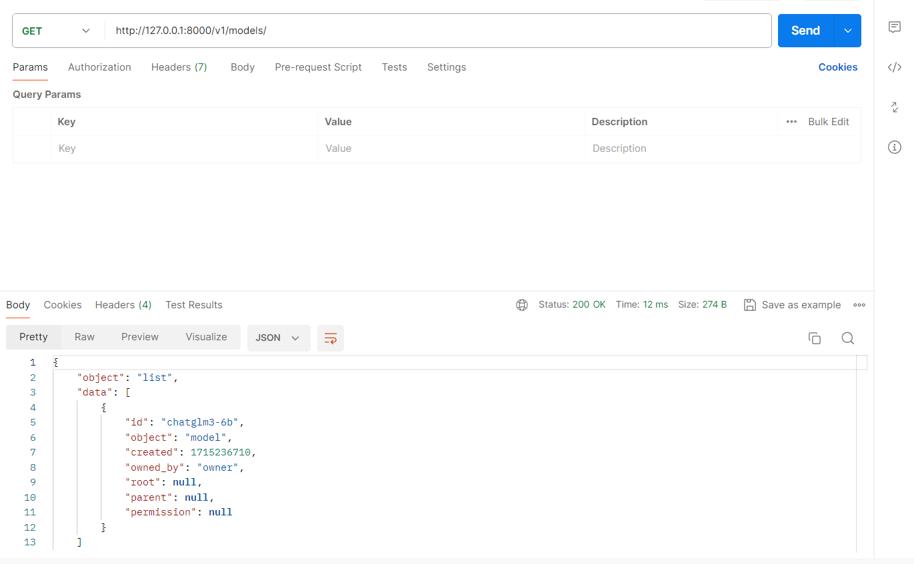Click the "model" value on line 6

tap(205, 438)
